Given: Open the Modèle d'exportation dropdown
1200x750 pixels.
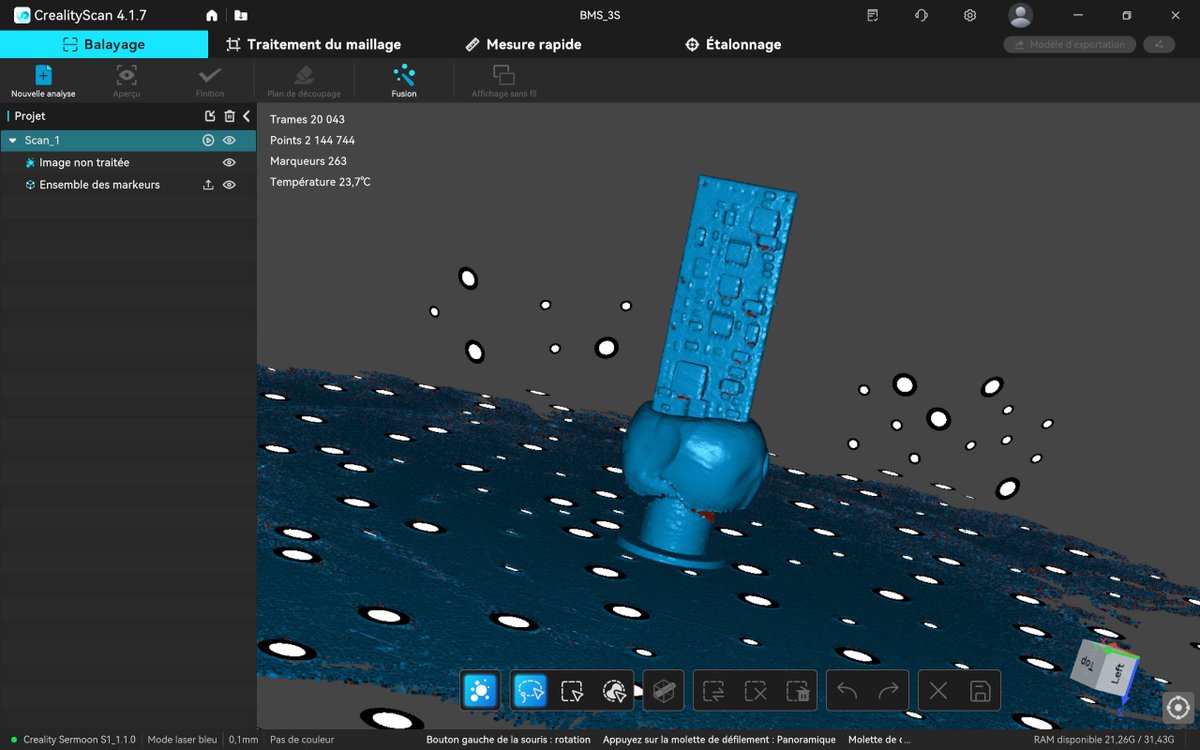Looking at the screenshot, I should [1068, 44].
